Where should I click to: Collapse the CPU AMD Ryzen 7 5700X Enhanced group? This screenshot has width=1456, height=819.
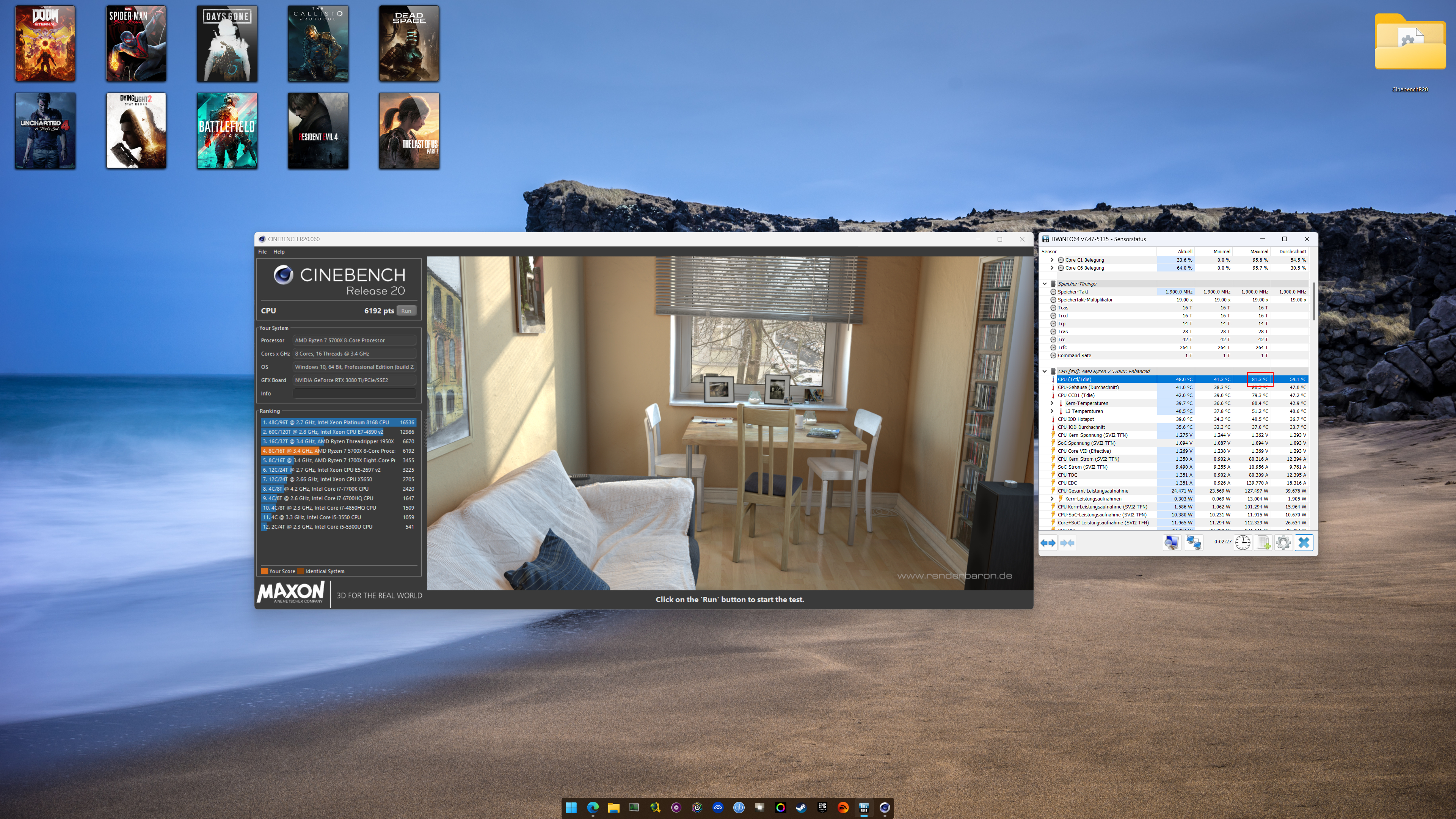(x=1045, y=371)
